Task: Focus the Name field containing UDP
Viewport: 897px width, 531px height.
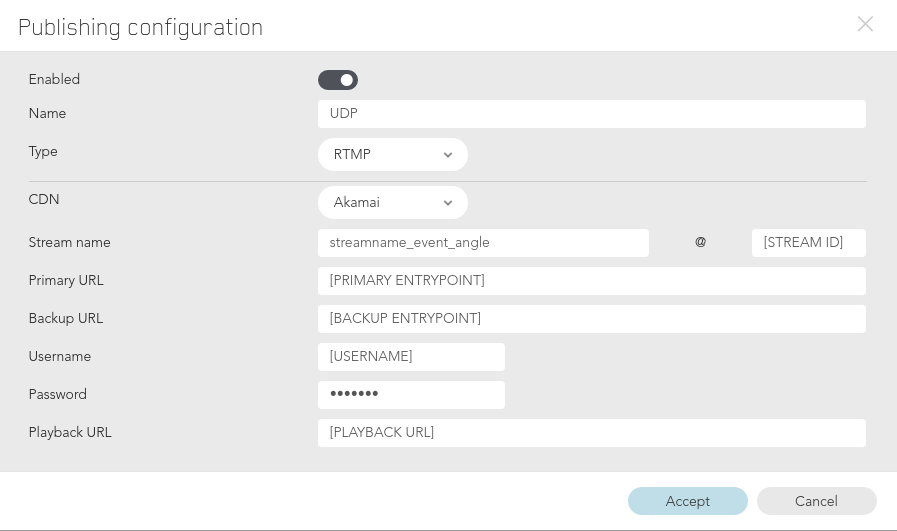Action: [x=592, y=114]
